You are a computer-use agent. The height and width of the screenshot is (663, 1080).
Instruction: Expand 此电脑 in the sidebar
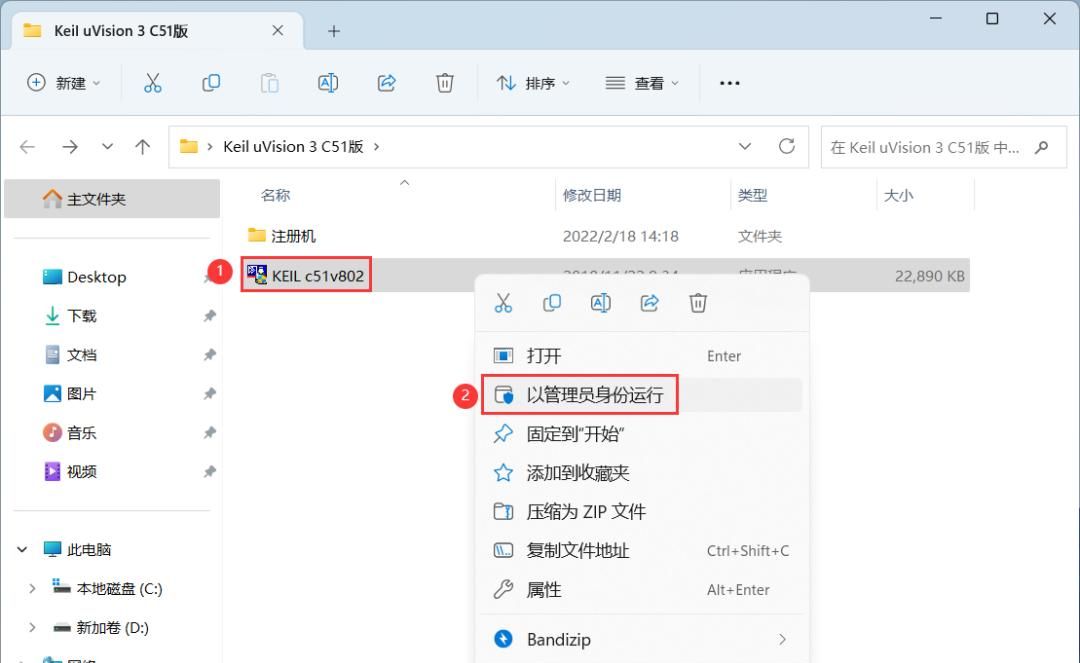coord(22,549)
